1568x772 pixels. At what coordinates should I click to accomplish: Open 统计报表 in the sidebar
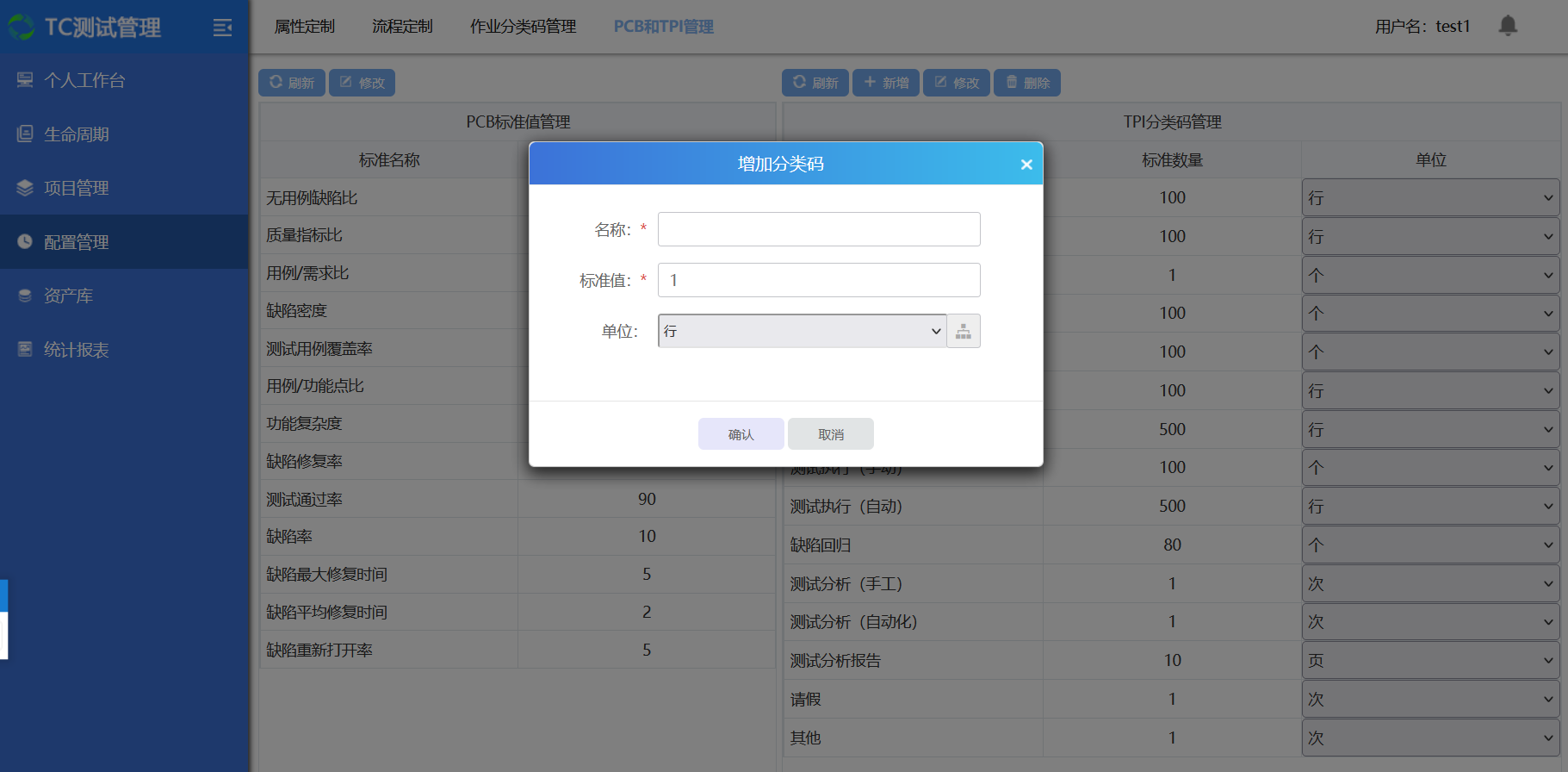(x=77, y=350)
